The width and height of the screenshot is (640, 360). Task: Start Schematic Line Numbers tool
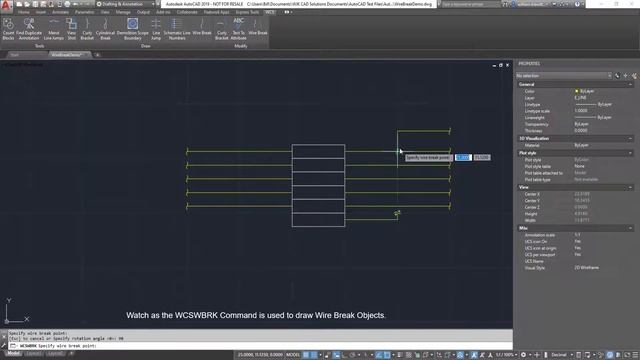pyautogui.click(x=177, y=29)
